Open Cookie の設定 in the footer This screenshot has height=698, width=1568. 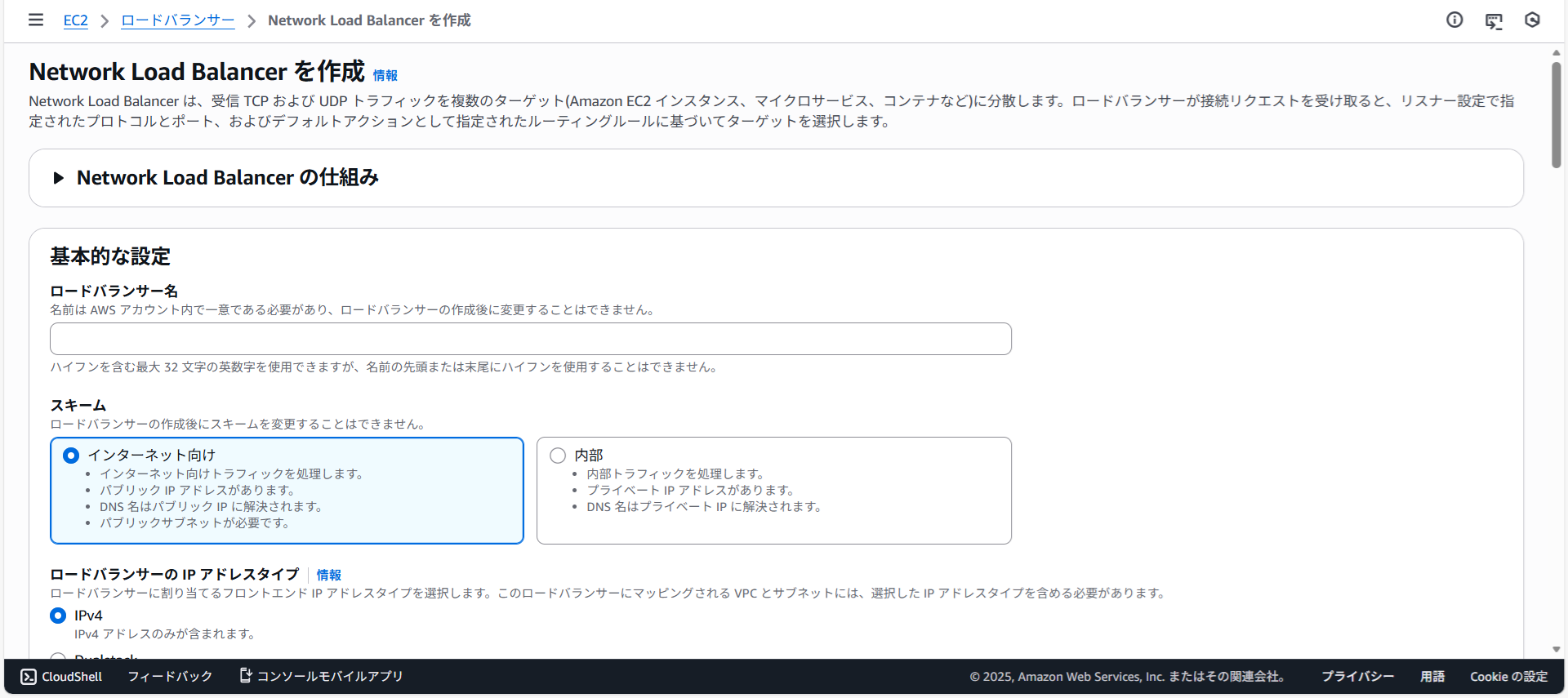tap(1508, 676)
